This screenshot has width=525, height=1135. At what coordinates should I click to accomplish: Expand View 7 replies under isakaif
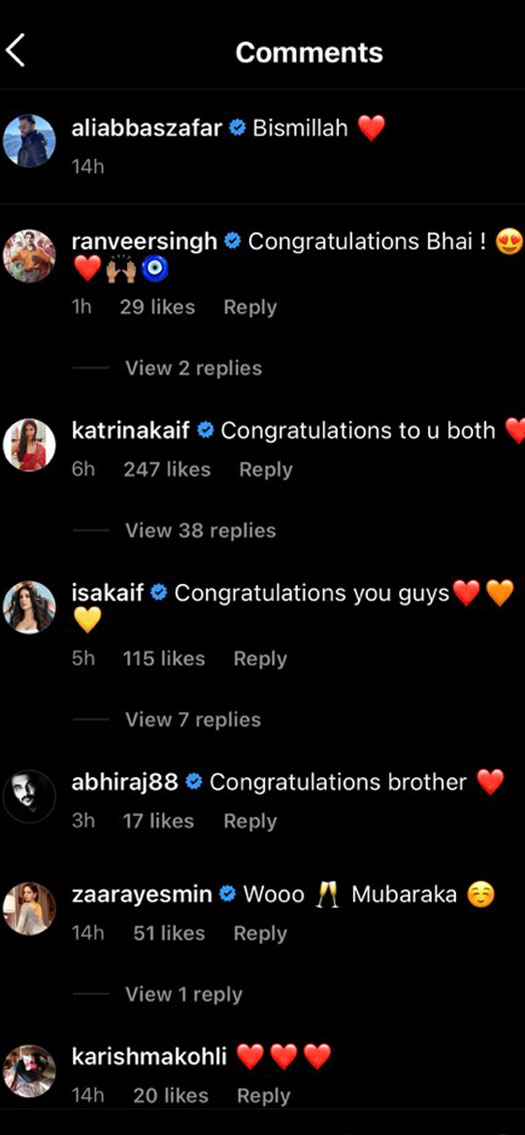coord(193,720)
